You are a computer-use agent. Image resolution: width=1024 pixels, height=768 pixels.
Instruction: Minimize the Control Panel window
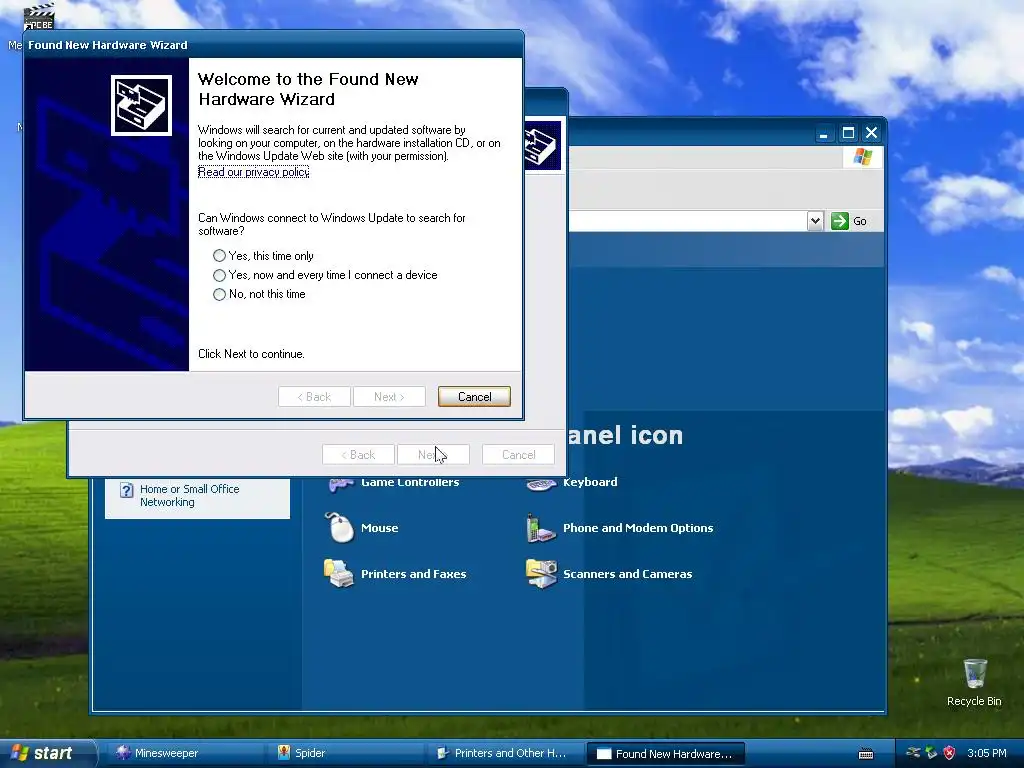click(x=824, y=133)
